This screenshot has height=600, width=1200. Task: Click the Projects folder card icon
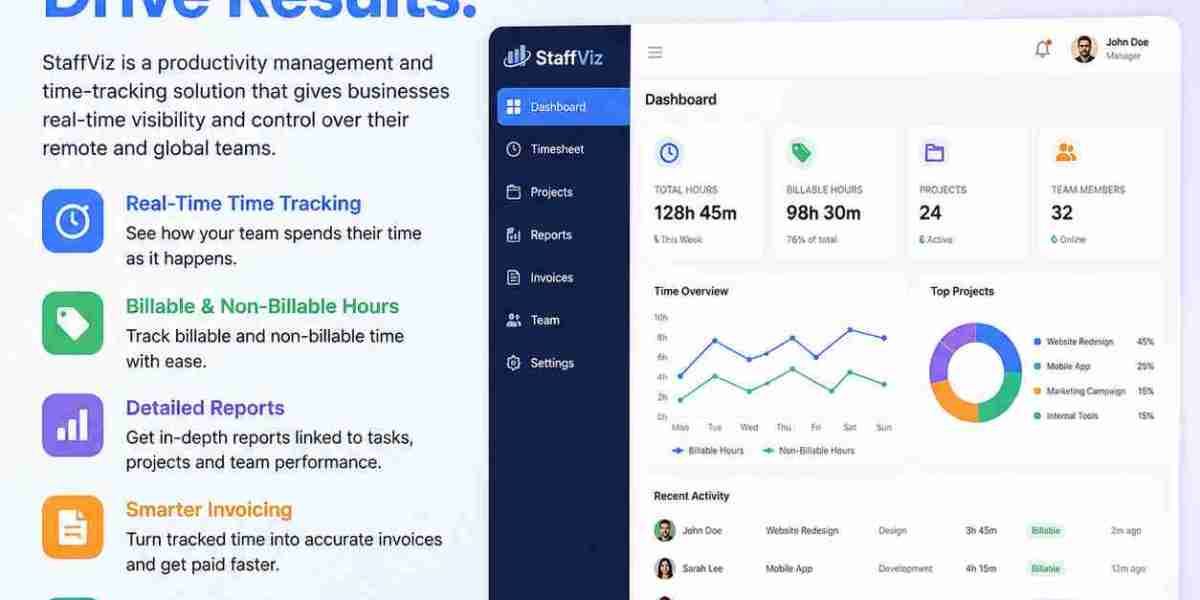click(934, 153)
